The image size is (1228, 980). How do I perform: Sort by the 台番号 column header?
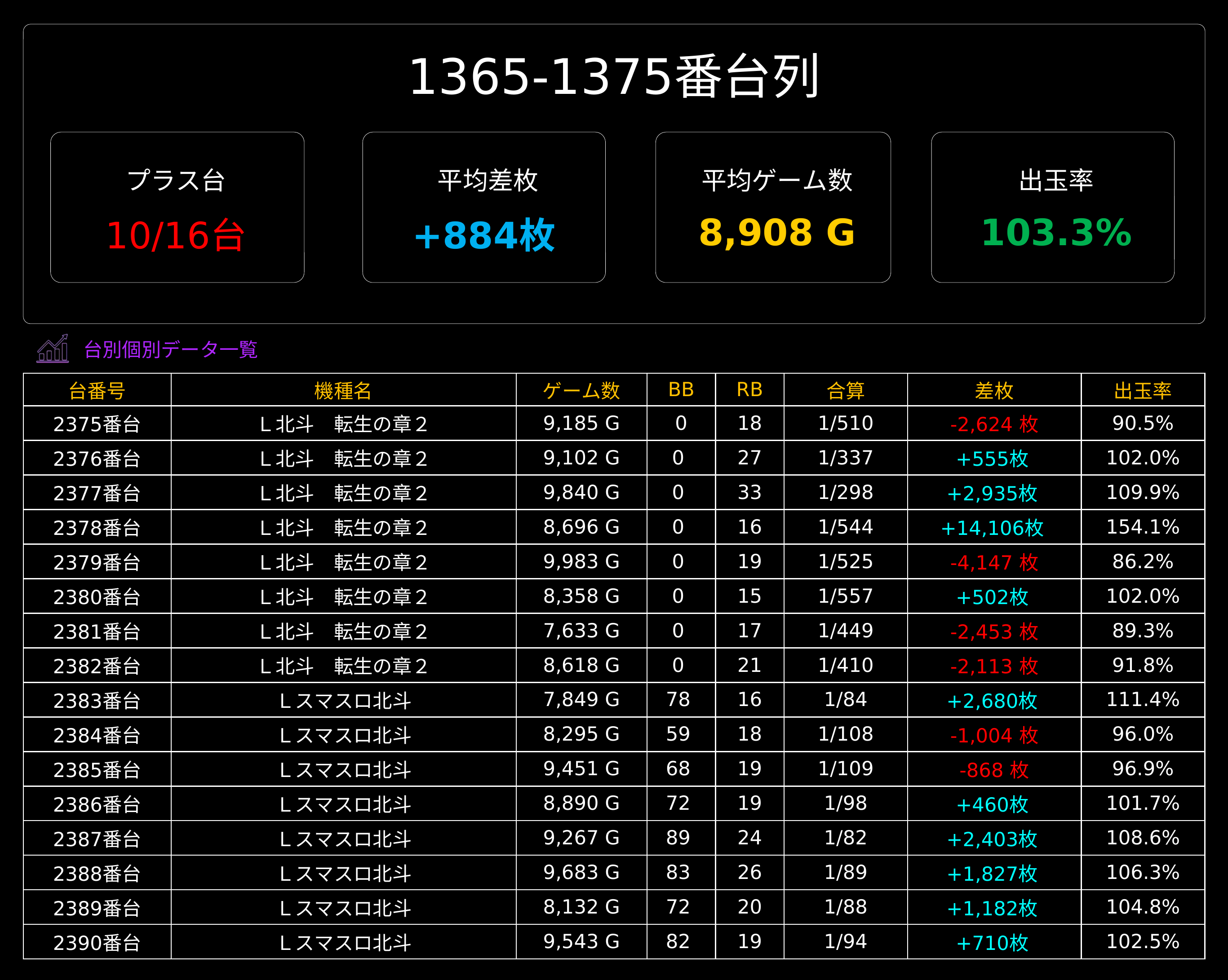pos(98,390)
